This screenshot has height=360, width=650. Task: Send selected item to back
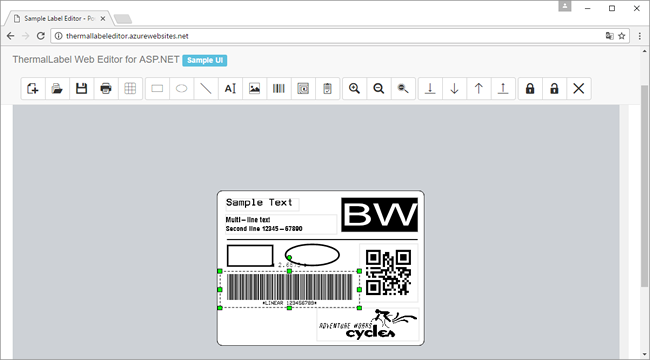[430, 88]
